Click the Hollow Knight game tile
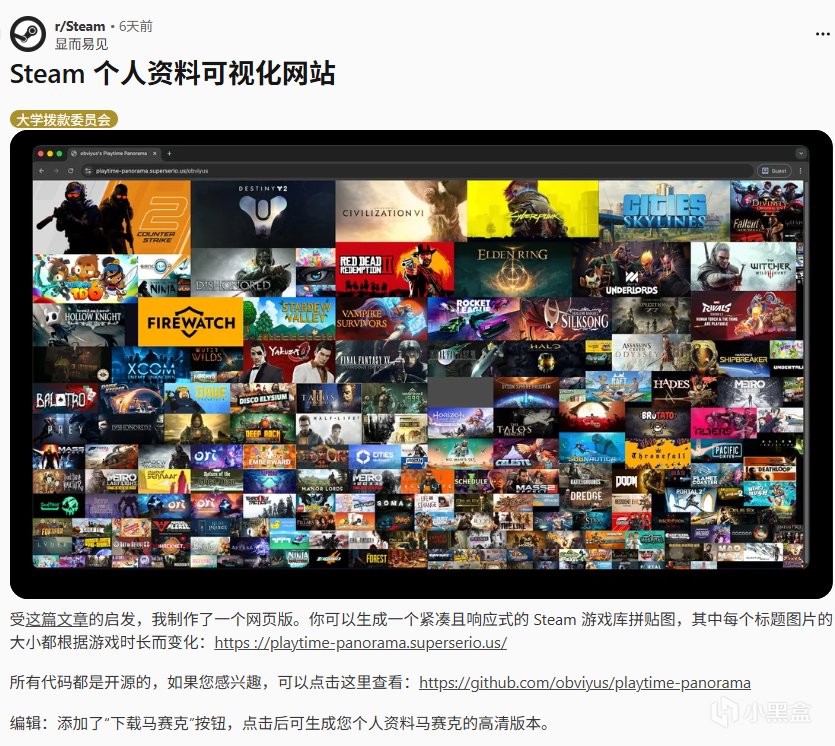This screenshot has width=835, height=746. 78,324
